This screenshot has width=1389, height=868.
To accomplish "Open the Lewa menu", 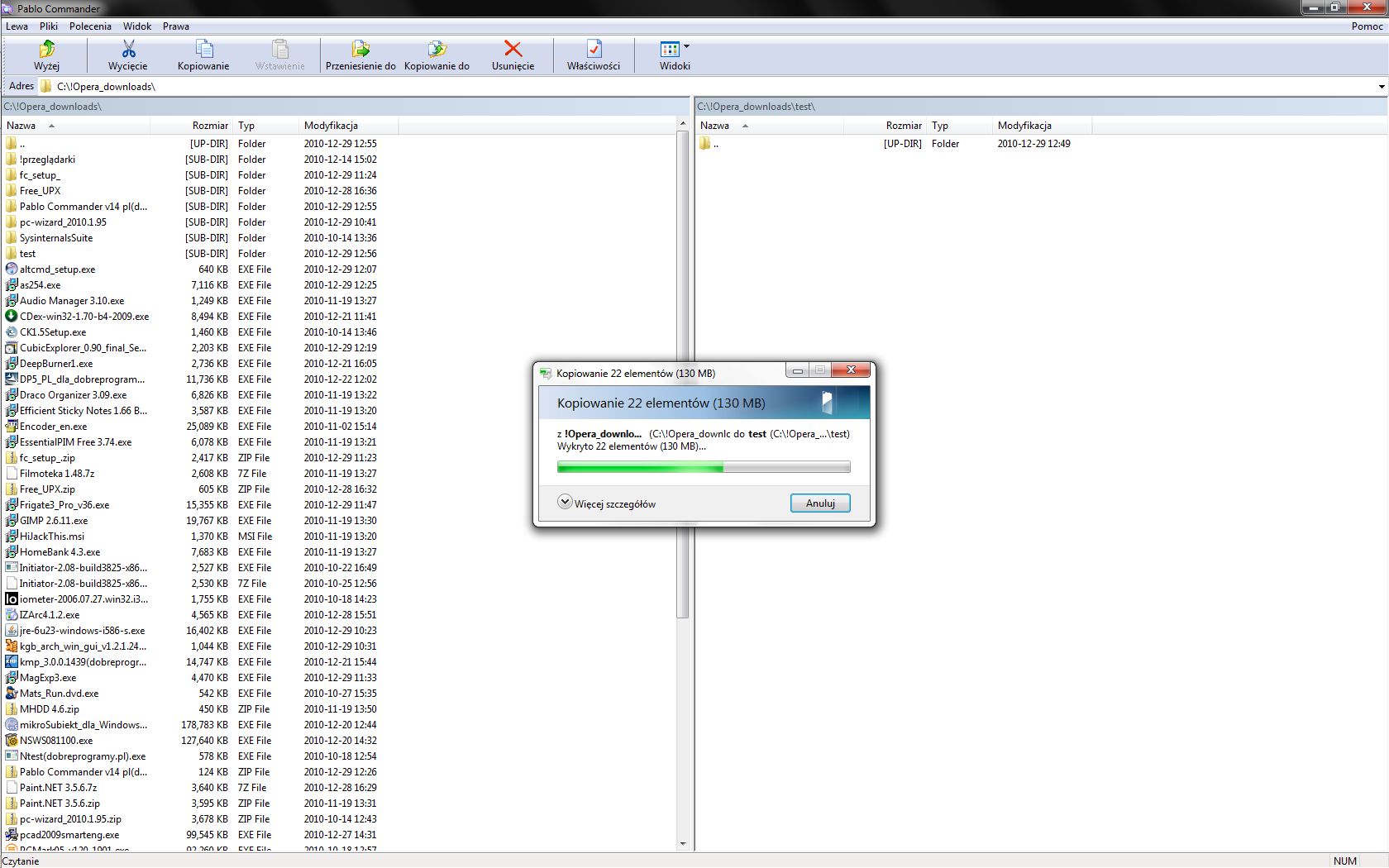I will click(17, 26).
